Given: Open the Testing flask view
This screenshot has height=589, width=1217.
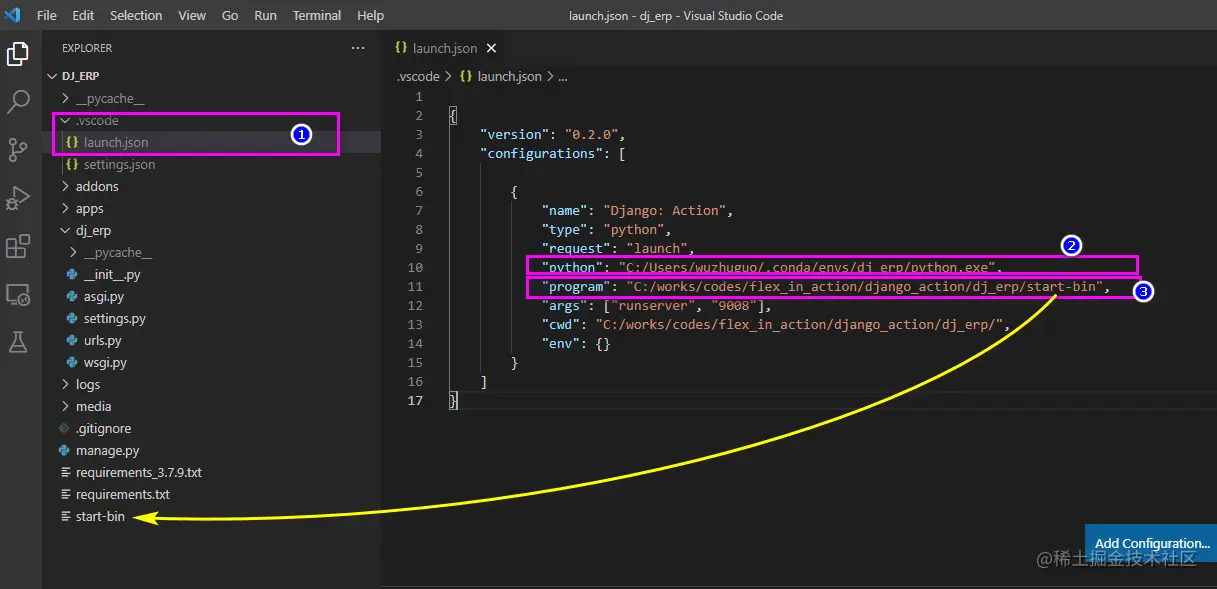Looking at the screenshot, I should (x=18, y=342).
